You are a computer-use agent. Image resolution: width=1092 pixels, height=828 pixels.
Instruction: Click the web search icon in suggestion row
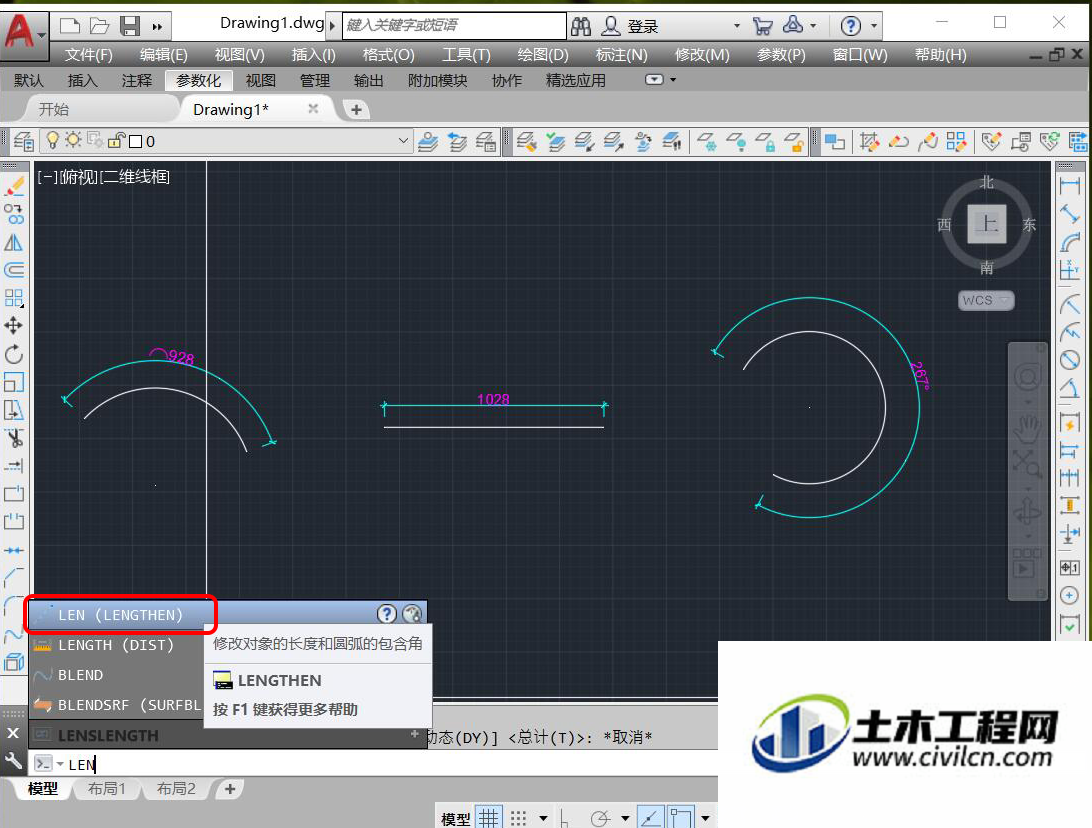pyautogui.click(x=412, y=614)
